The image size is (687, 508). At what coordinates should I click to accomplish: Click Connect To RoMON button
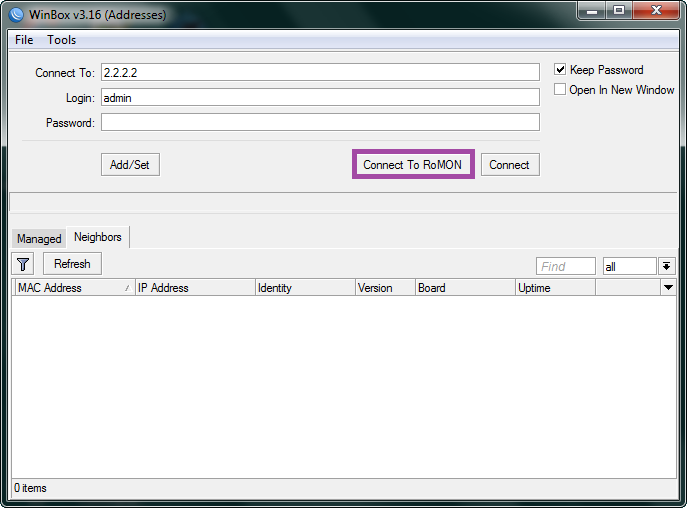point(413,164)
